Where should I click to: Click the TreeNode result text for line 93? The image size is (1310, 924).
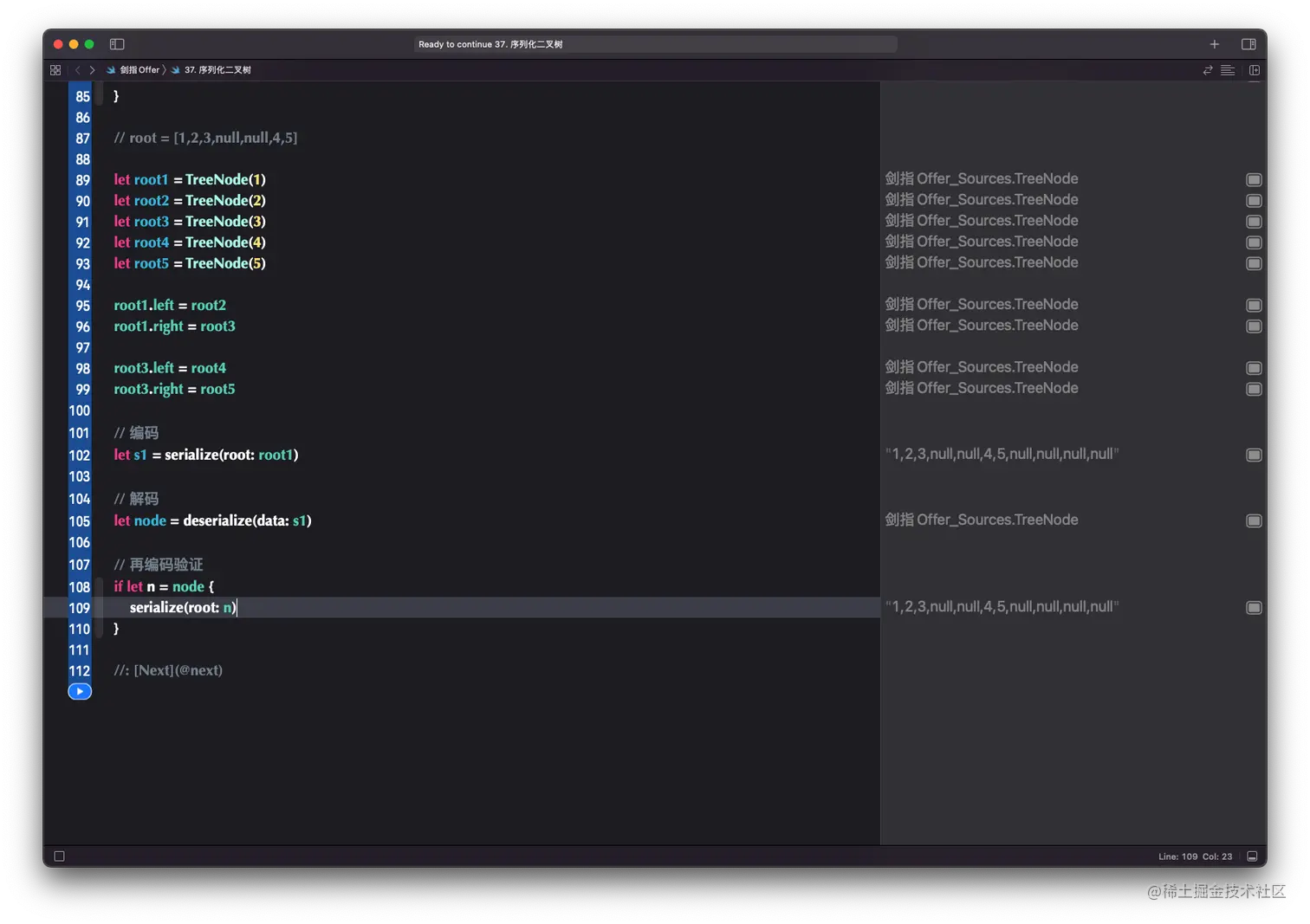[x=982, y=262]
